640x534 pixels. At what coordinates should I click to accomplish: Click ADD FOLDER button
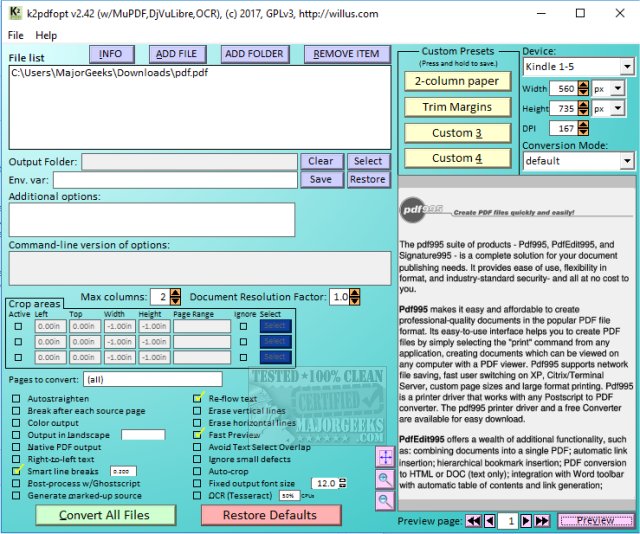(255, 54)
